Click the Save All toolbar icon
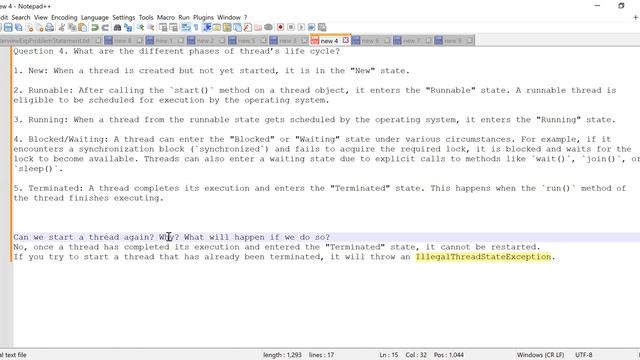Viewport: 640px width, 360px height. (x=18, y=27)
